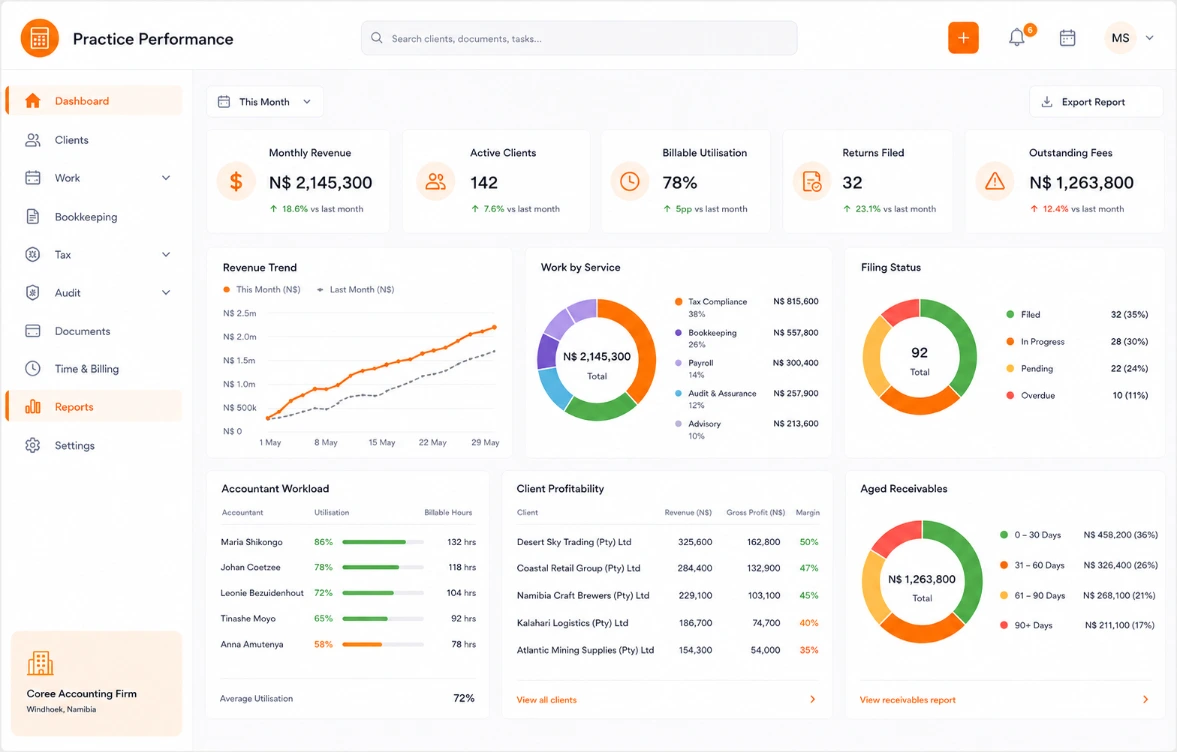
Task: Click the clock icon on Billable Utilisation card
Action: 630,181
